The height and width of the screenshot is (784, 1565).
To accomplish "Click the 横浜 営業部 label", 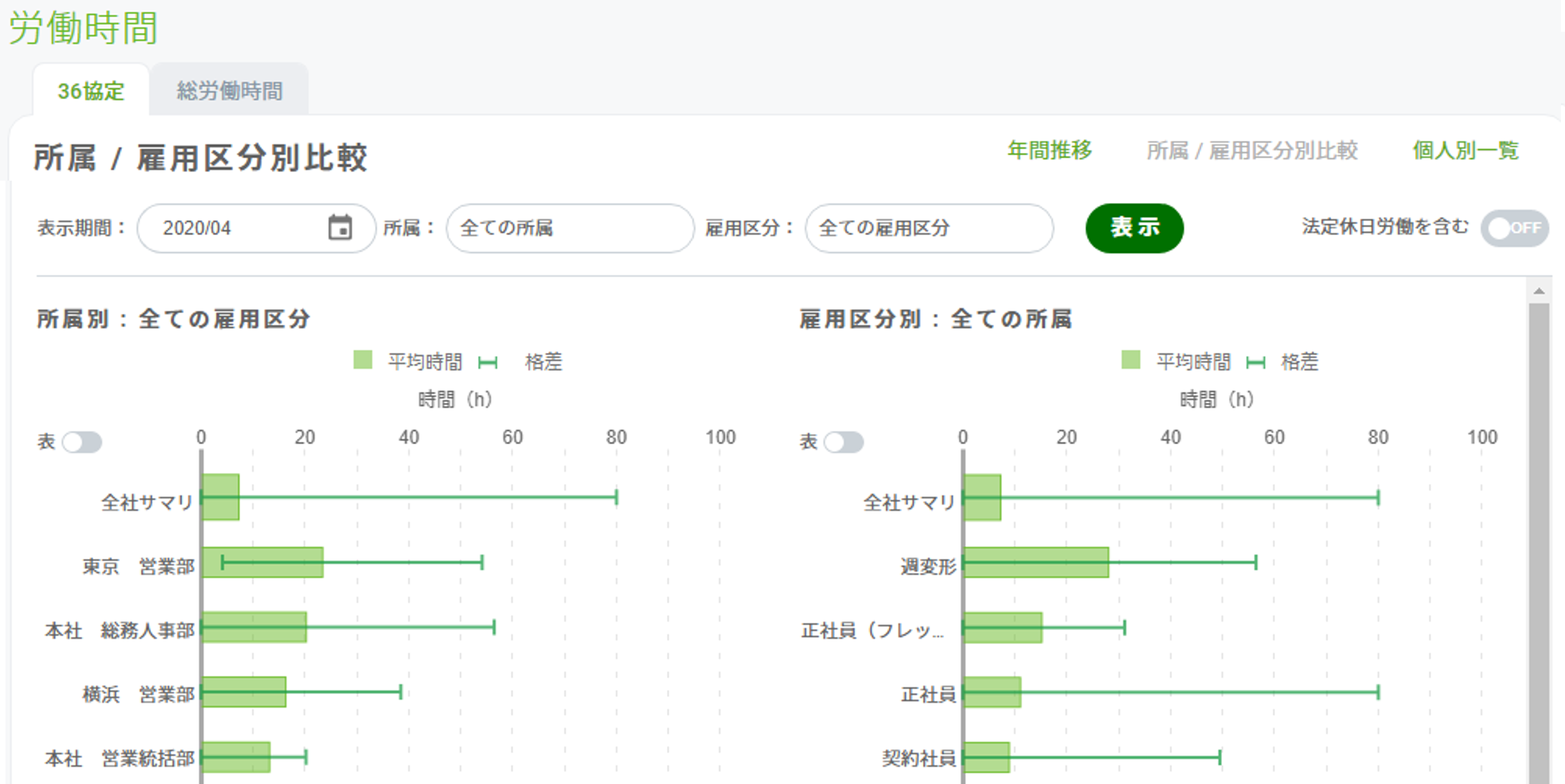I will [x=139, y=694].
